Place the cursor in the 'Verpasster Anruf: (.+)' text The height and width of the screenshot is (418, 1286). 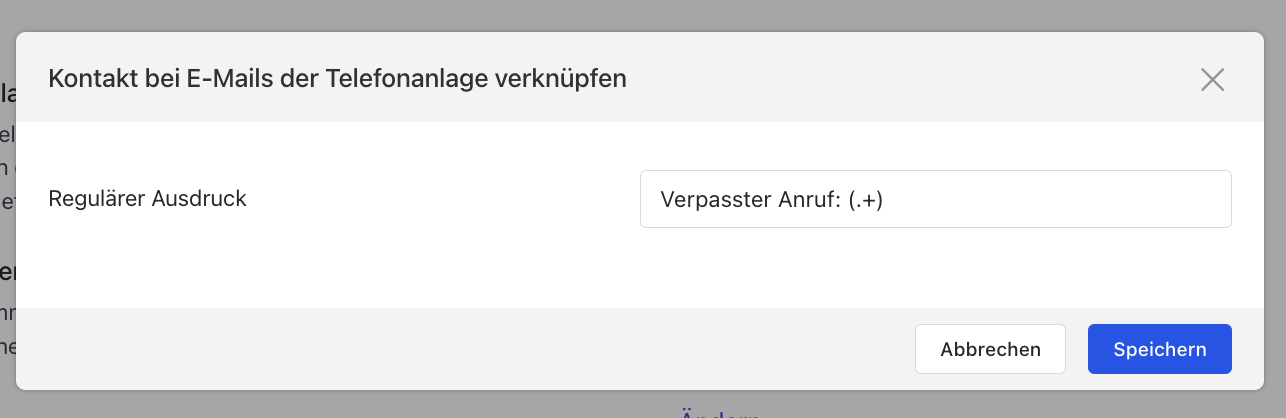tap(772, 200)
